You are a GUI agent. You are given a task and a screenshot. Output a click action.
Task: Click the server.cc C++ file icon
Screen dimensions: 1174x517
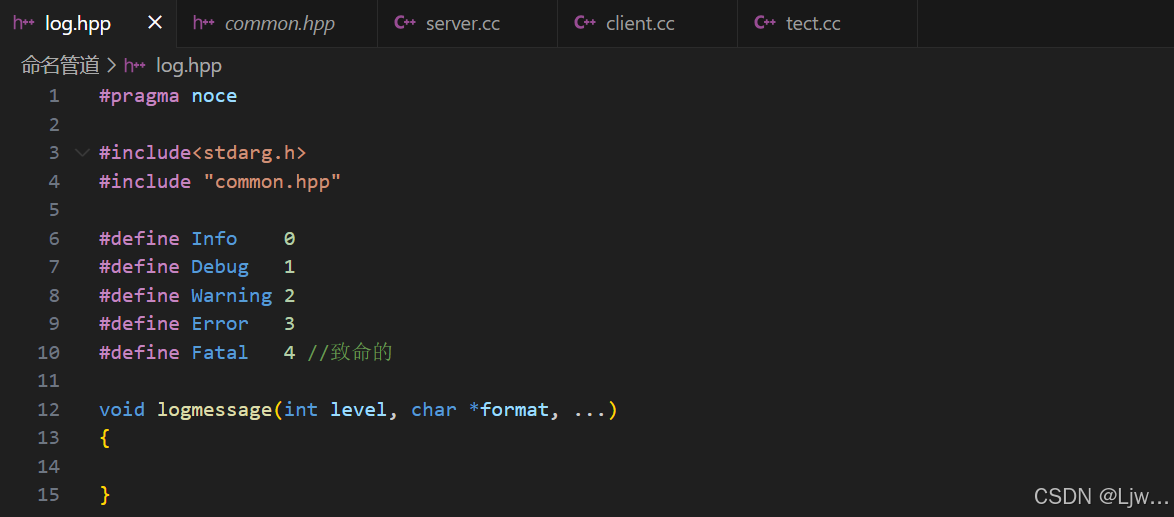[x=405, y=23]
